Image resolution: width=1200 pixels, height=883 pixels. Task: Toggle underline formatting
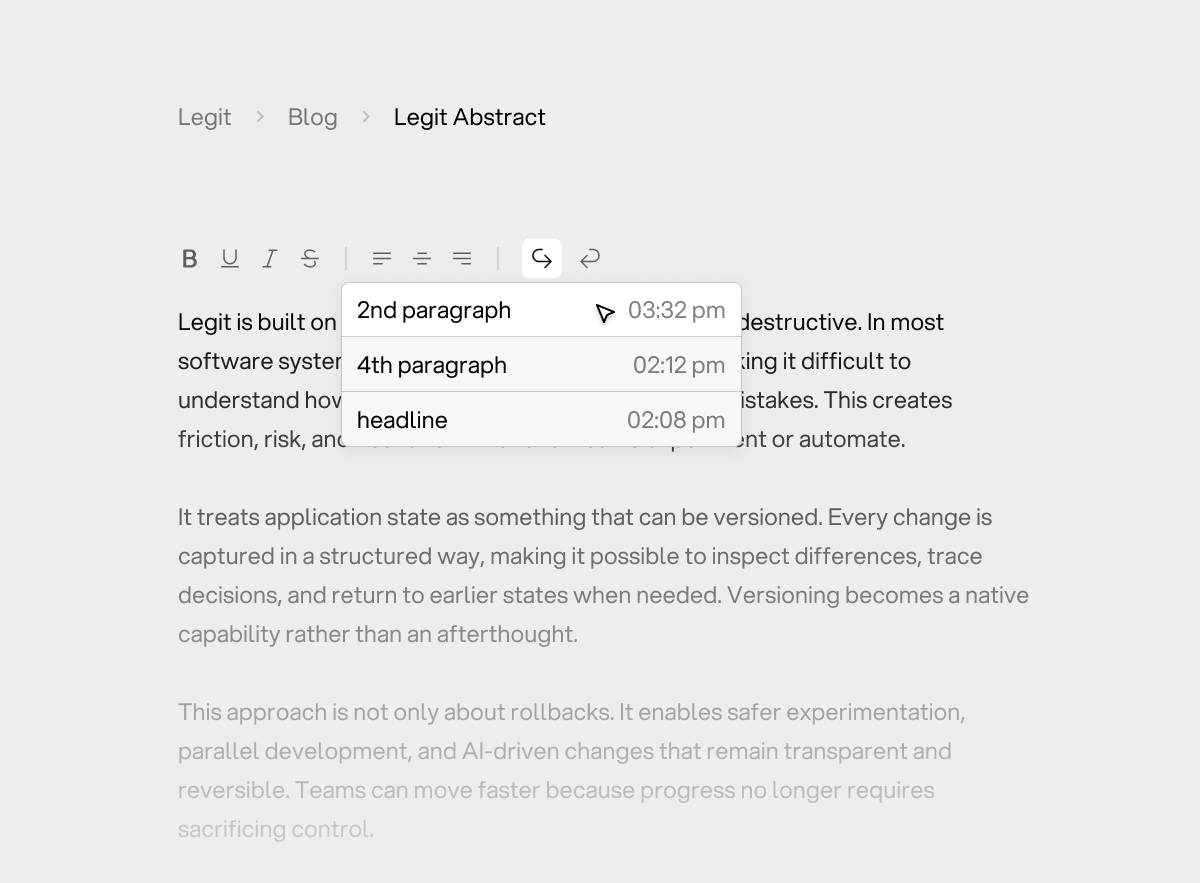pos(230,259)
